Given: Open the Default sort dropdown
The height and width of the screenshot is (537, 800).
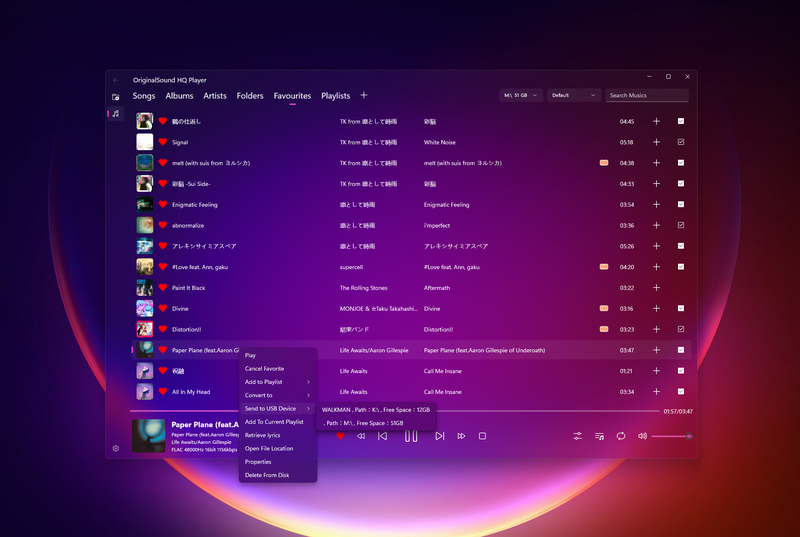Looking at the screenshot, I should coord(574,95).
